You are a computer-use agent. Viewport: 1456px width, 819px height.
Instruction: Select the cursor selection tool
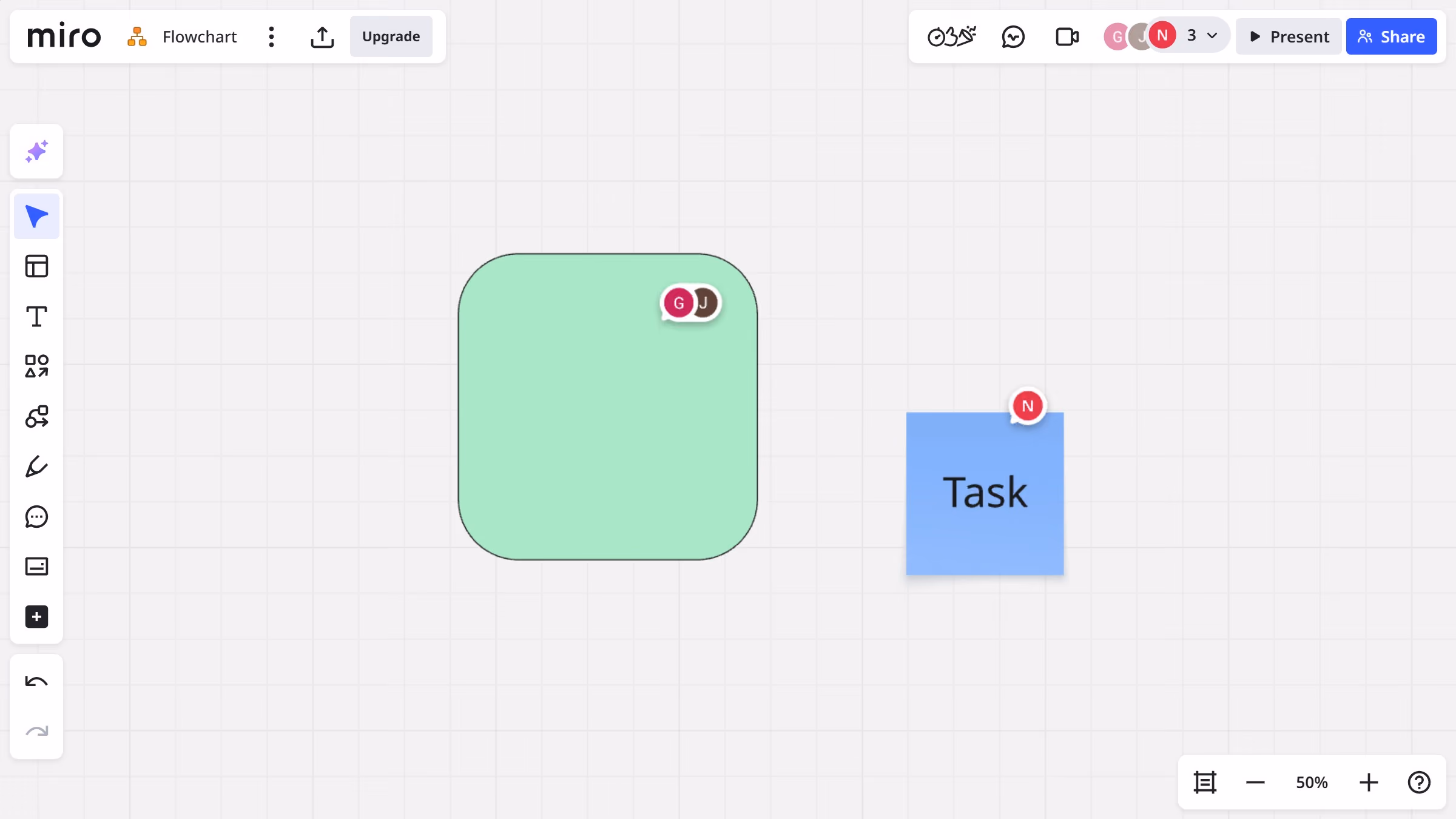(36, 217)
